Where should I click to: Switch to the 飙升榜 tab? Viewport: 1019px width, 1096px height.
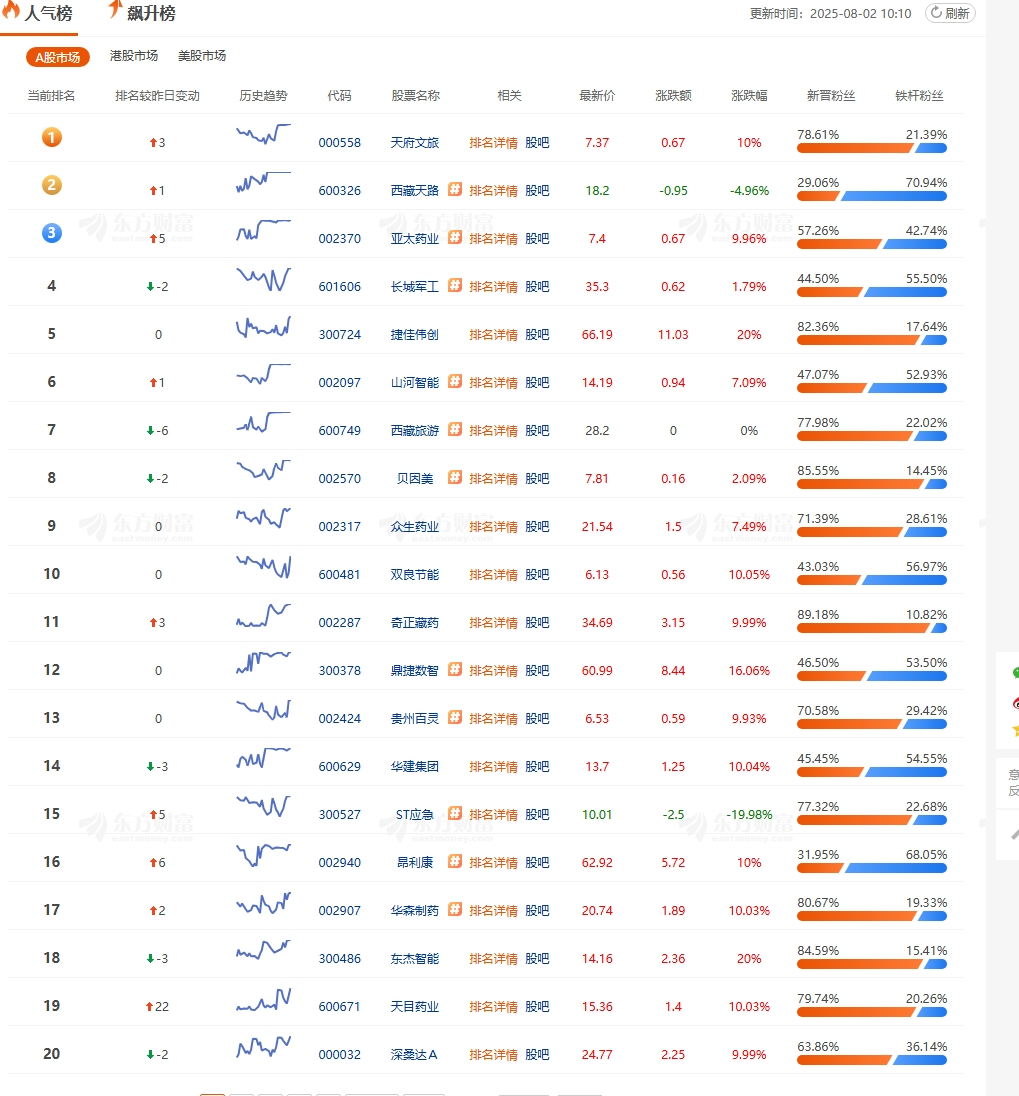coord(150,13)
